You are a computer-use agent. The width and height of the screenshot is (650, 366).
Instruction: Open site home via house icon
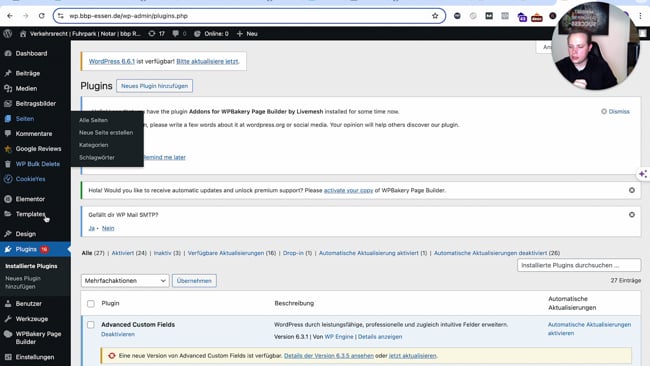coord(23,34)
